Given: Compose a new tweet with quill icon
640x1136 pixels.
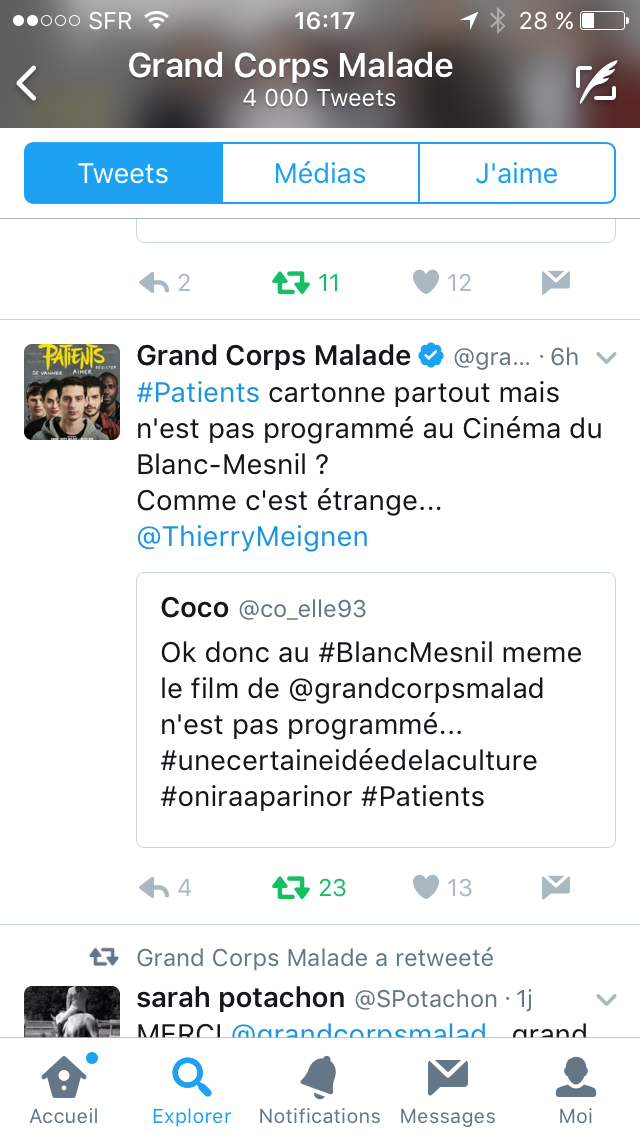Looking at the screenshot, I should pyautogui.click(x=596, y=83).
